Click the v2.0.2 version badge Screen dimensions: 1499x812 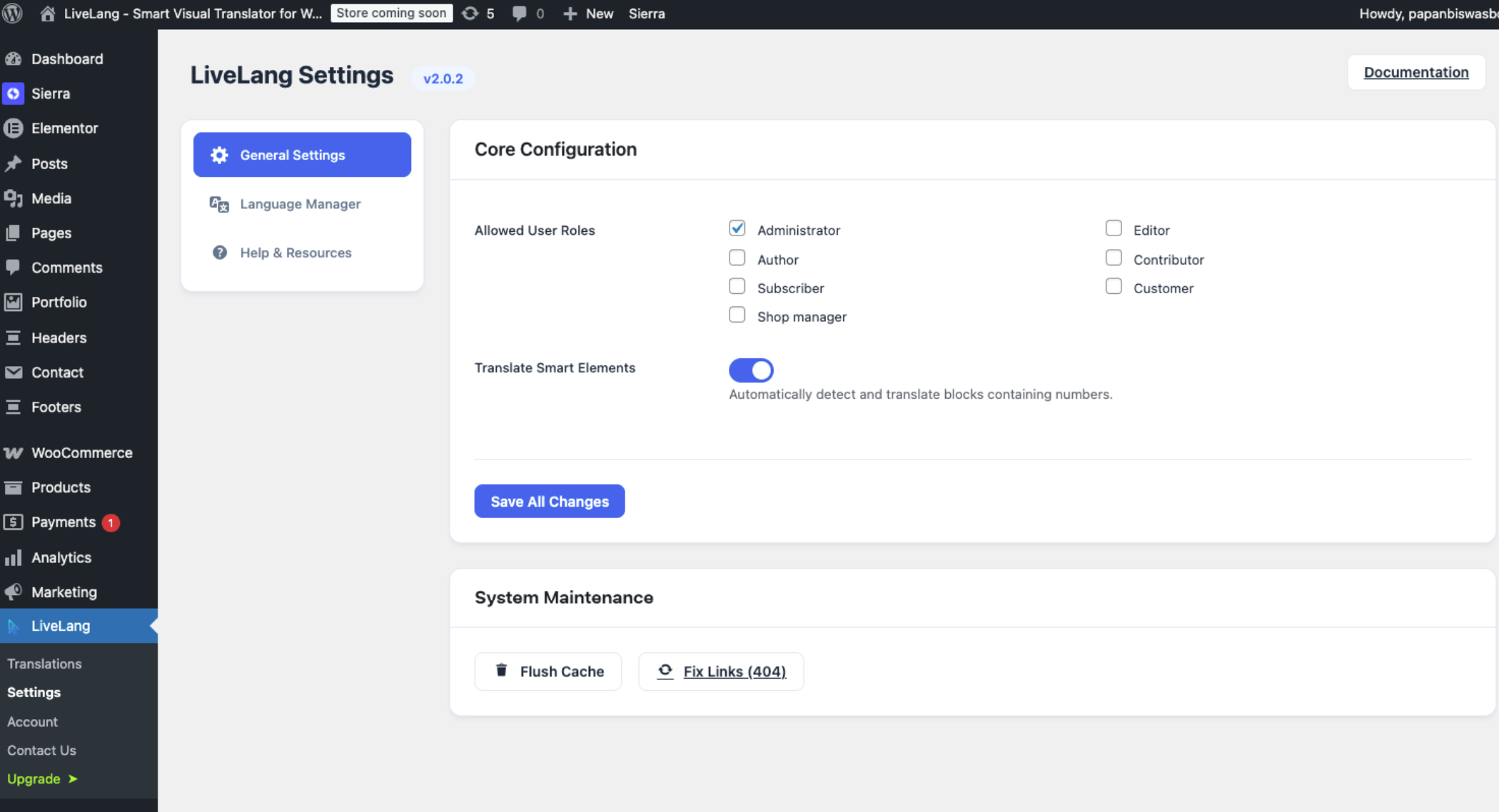(443, 78)
